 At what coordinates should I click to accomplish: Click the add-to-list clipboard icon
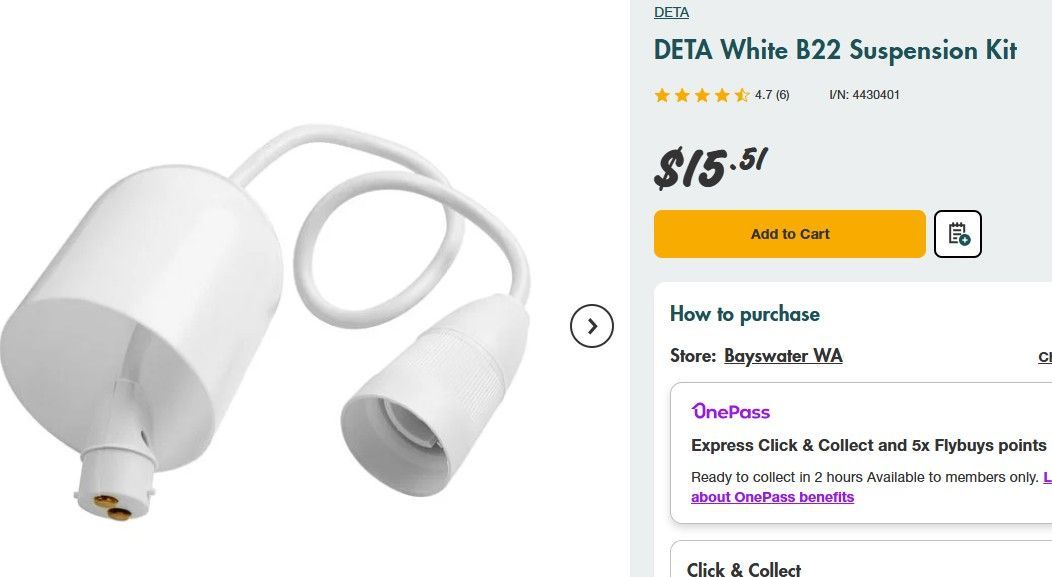point(958,234)
